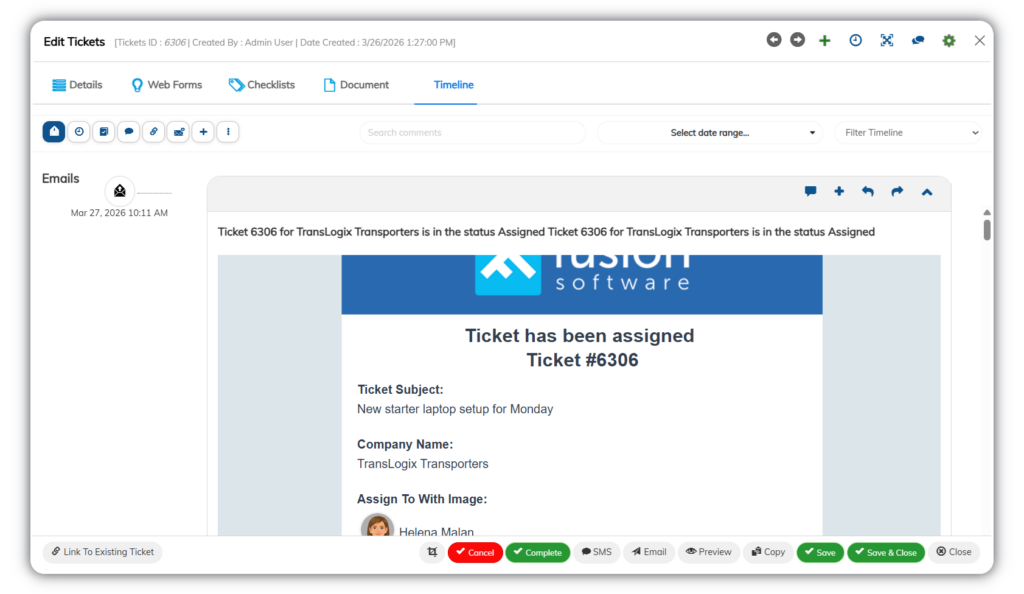Viewport: 1024px width, 594px height.
Task: Mark the ticket Complete
Action: coord(537,552)
